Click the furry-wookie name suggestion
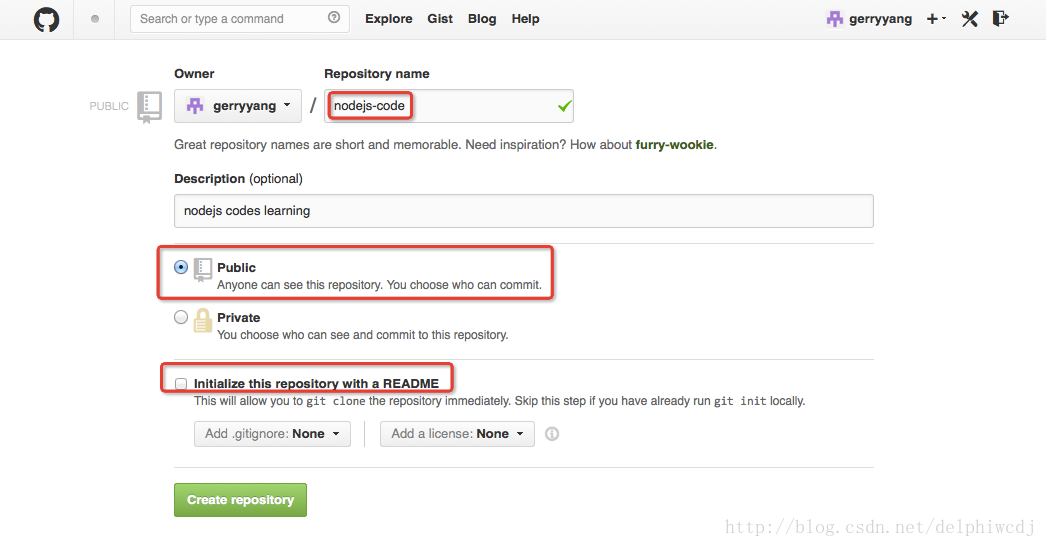The width and height of the screenshot is (1046, 547). 674,145
